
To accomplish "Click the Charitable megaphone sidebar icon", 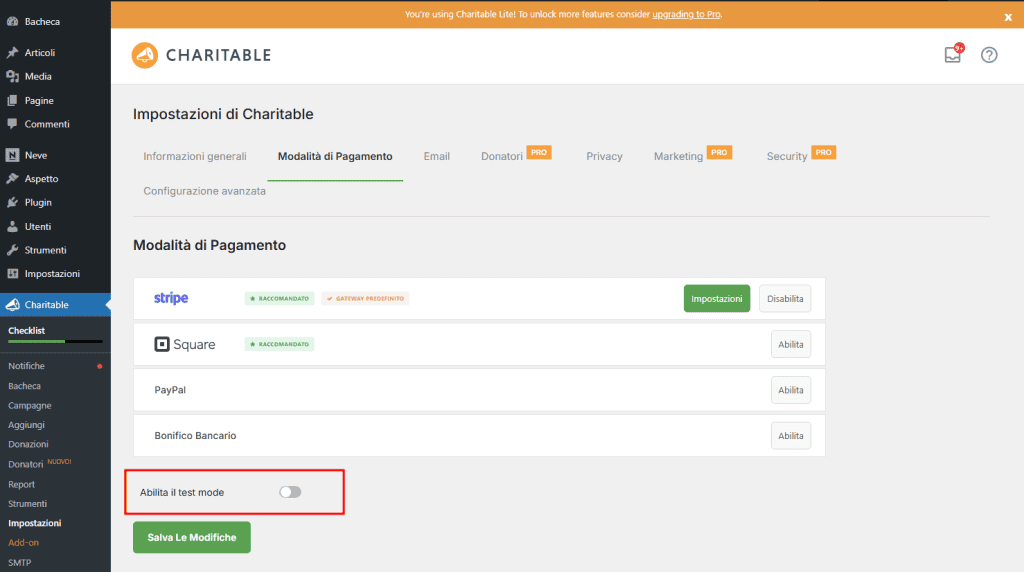I will (x=12, y=305).
